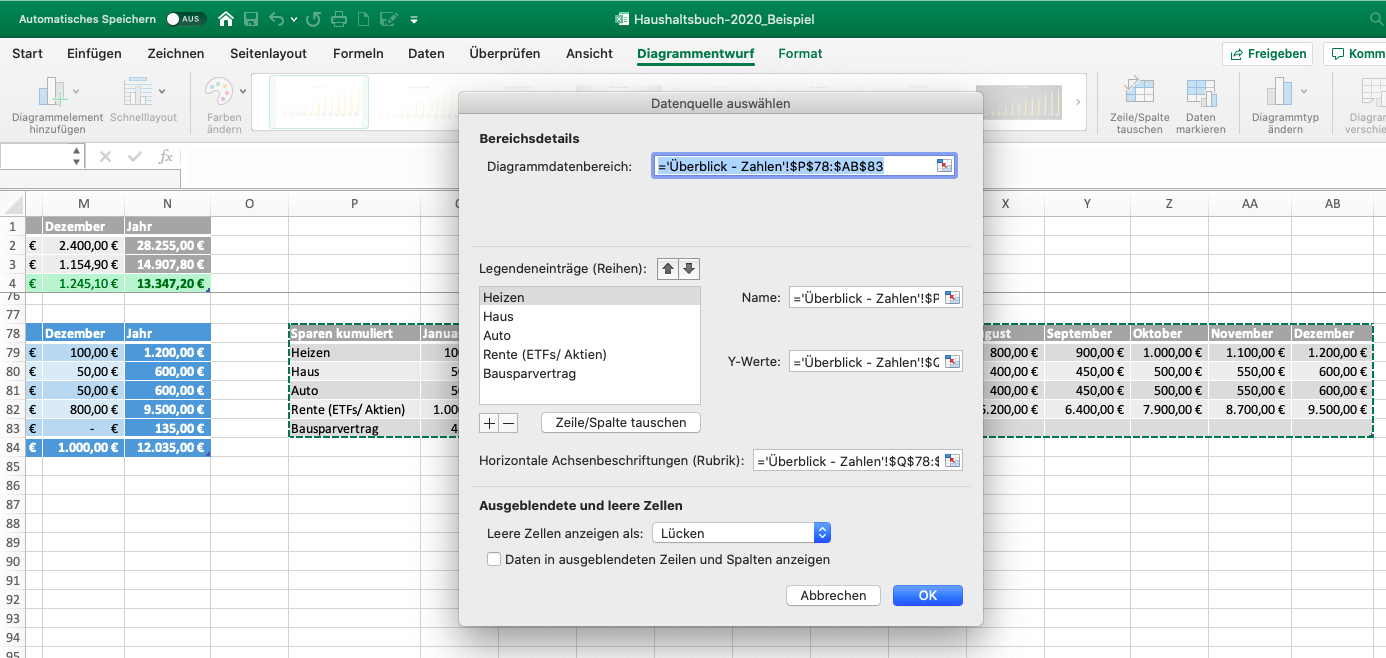Image resolution: width=1386 pixels, height=658 pixels.
Task: Click the 'Zeile/Spalte tauschen' dialog button
Action: 620,423
